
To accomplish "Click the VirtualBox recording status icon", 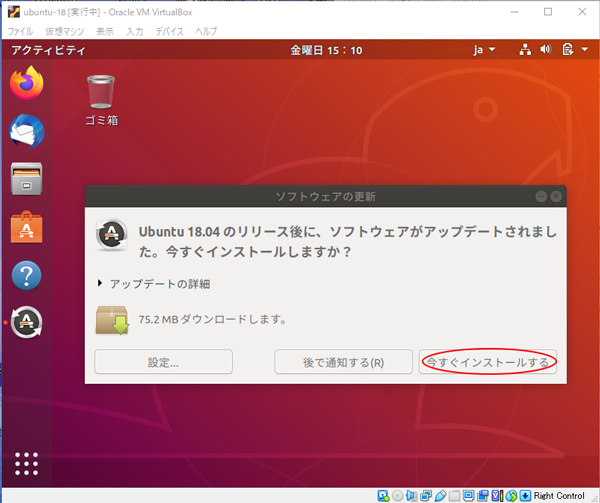I will point(483,496).
